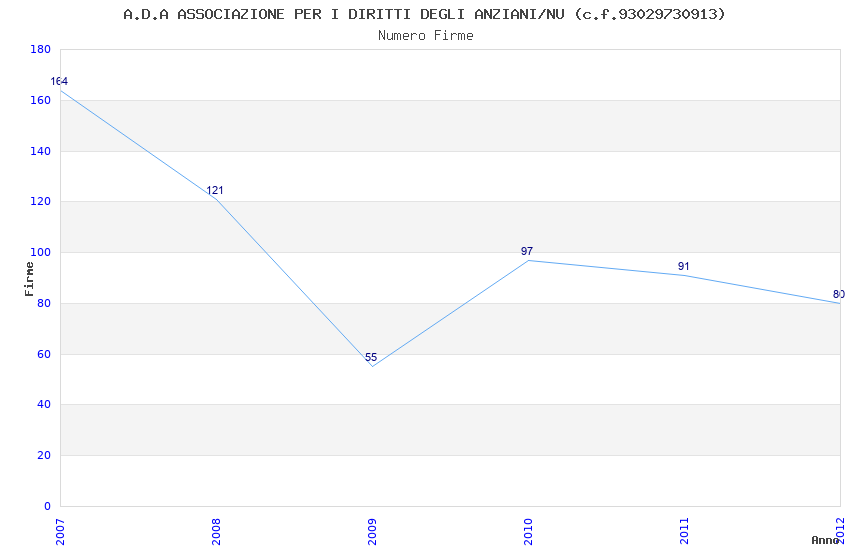Viewport: 850px width, 550px height.
Task: Click the y-axis value 60
Action: click(44, 354)
